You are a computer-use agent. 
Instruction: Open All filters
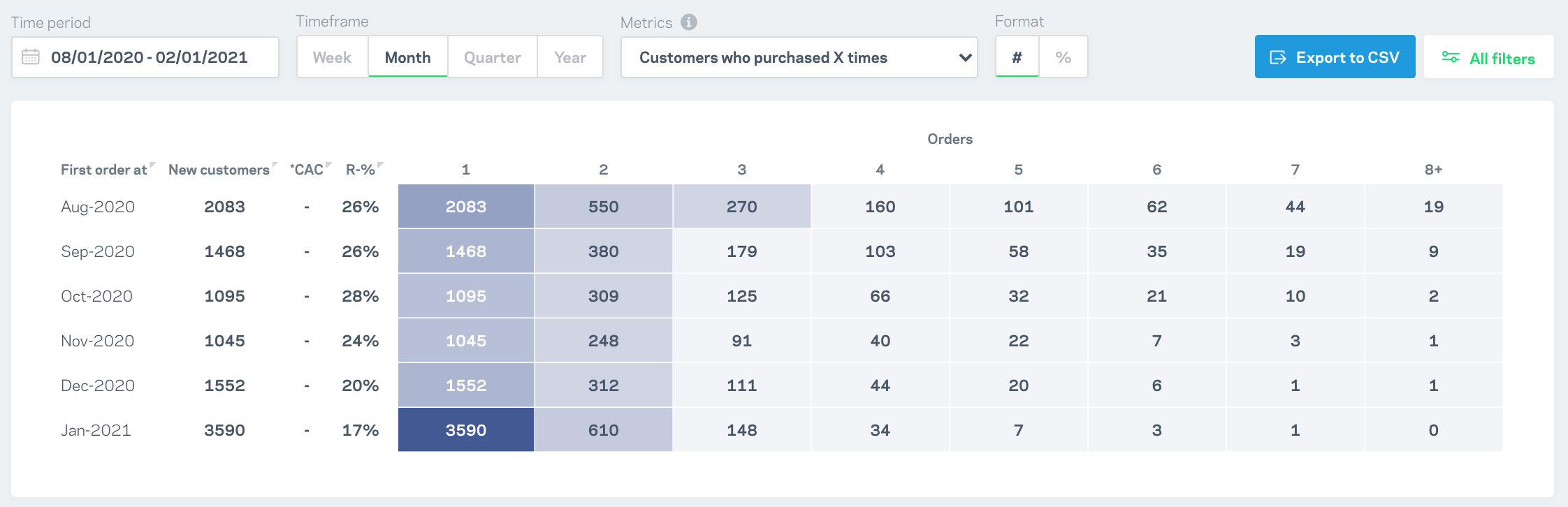point(1489,57)
